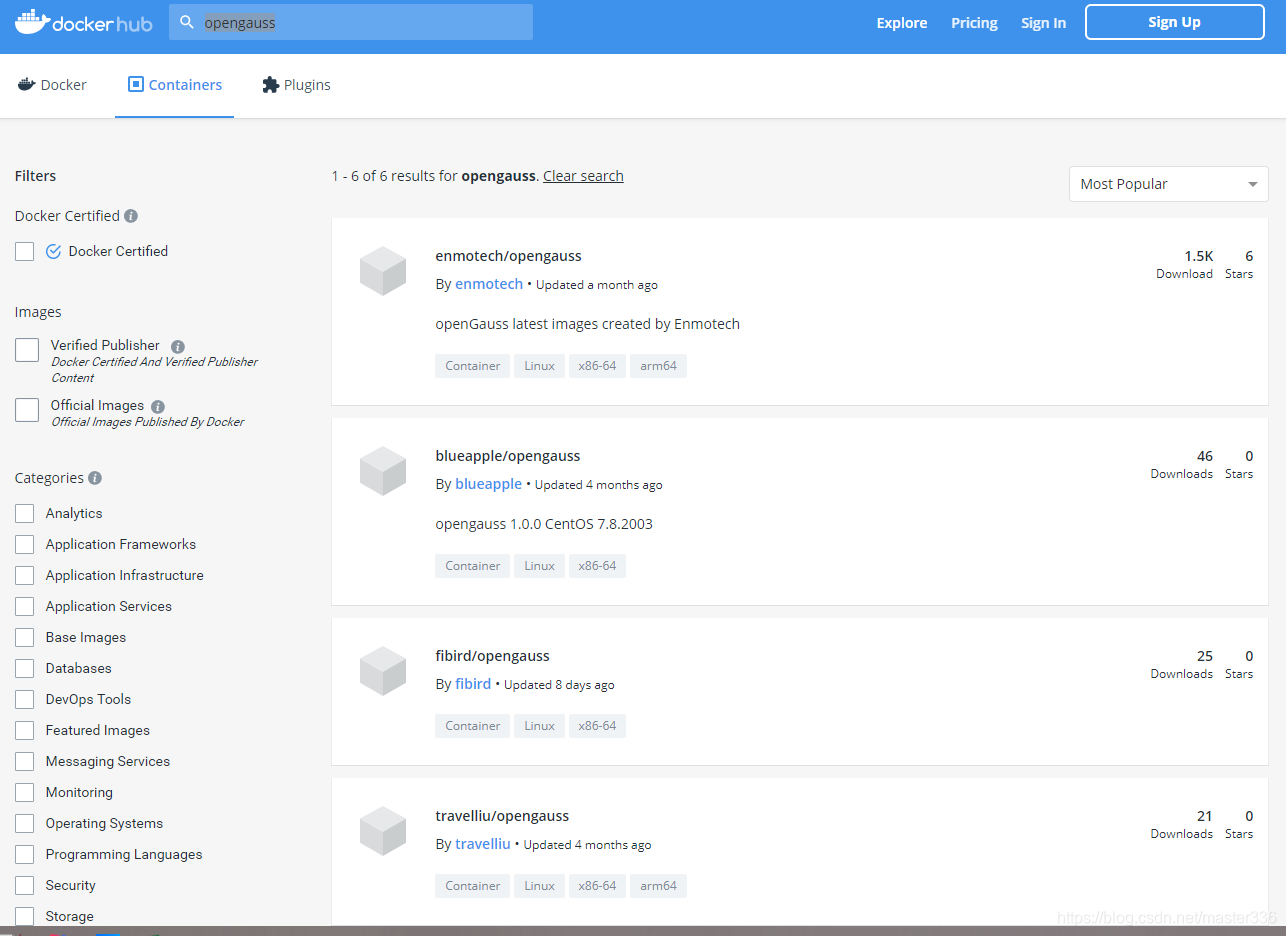Open the info icon next to Categories

pos(95,478)
